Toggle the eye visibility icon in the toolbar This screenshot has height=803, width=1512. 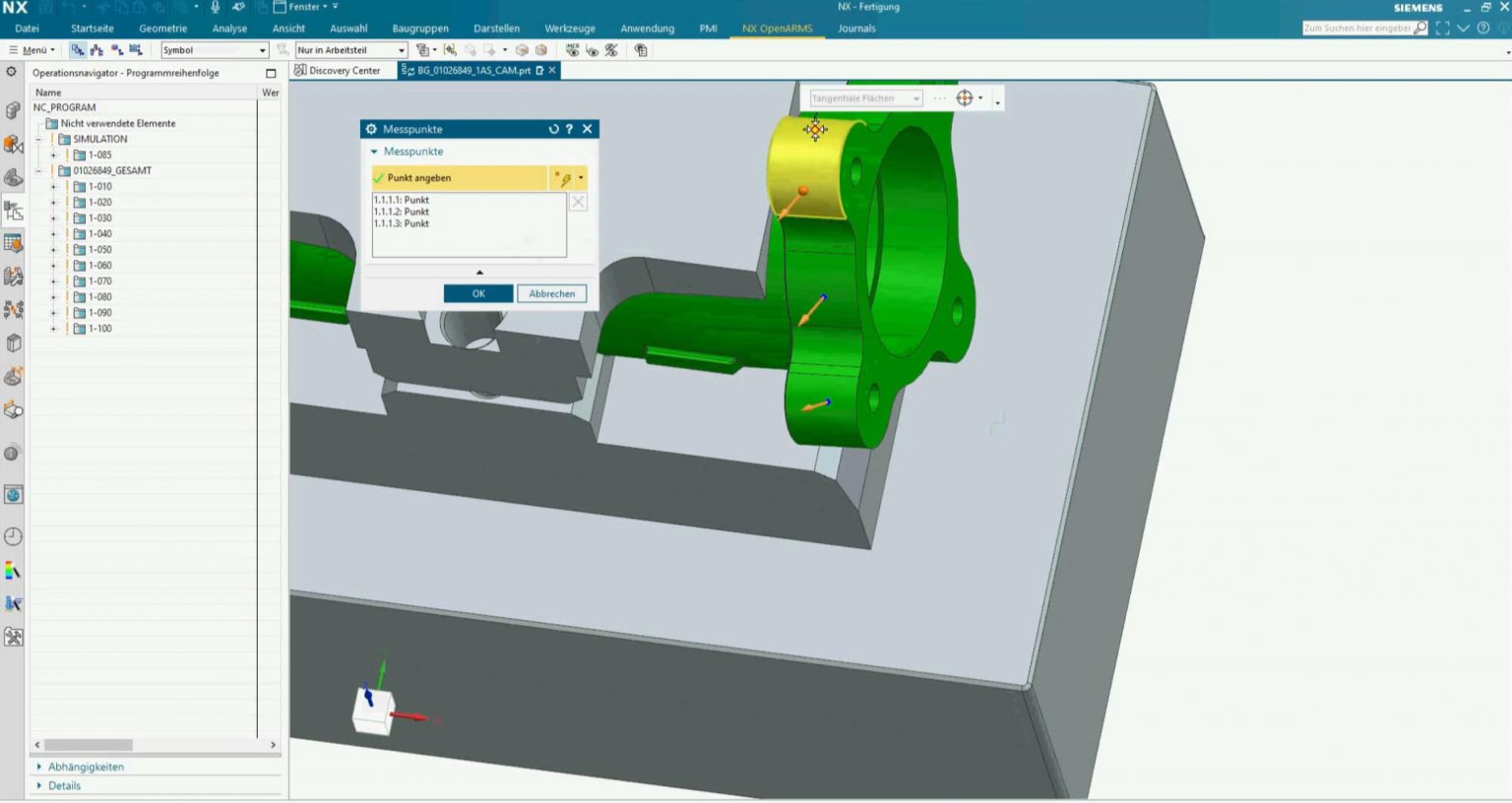coord(593,50)
